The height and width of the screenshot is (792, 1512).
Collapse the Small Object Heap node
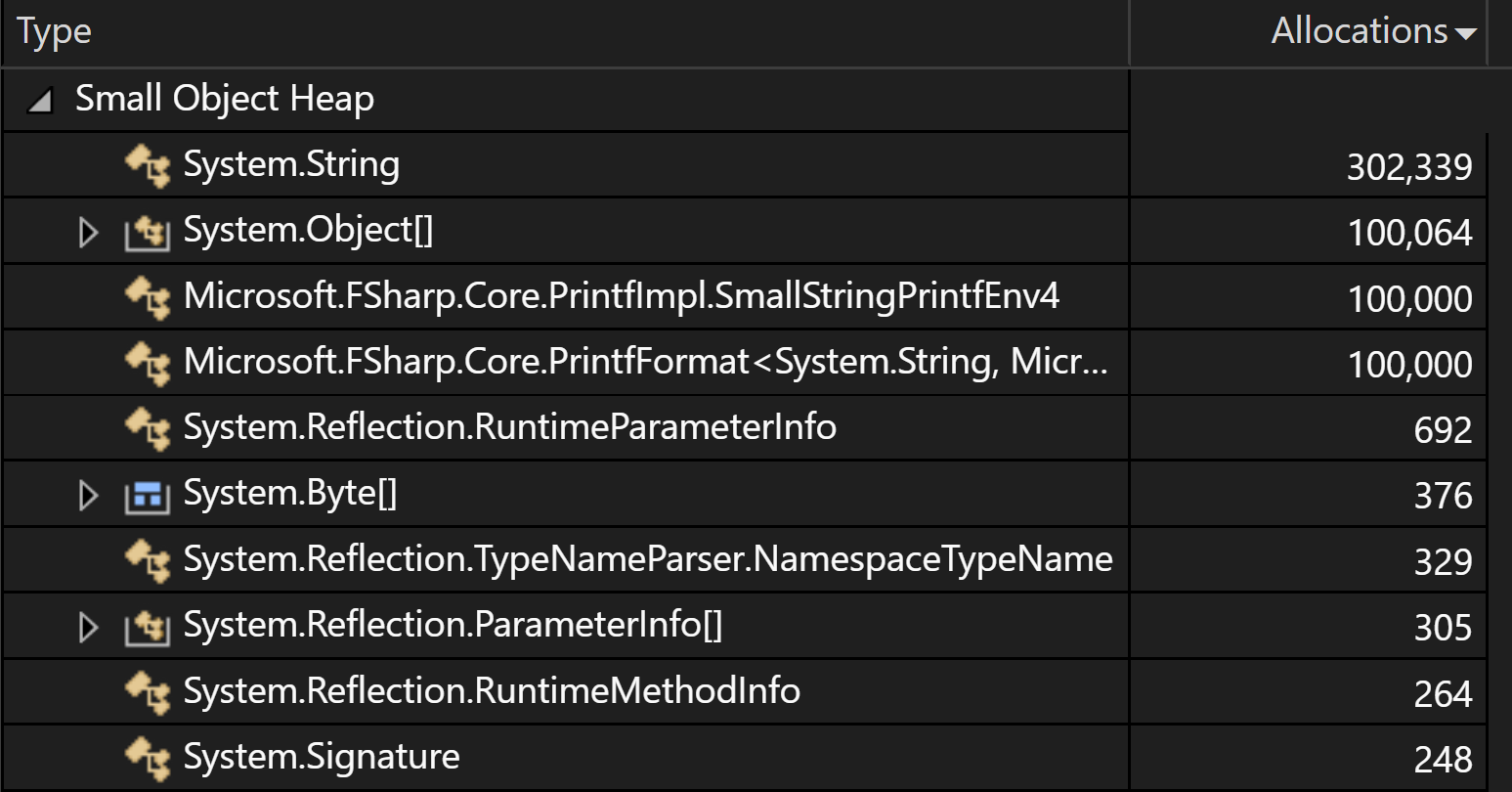(37, 98)
